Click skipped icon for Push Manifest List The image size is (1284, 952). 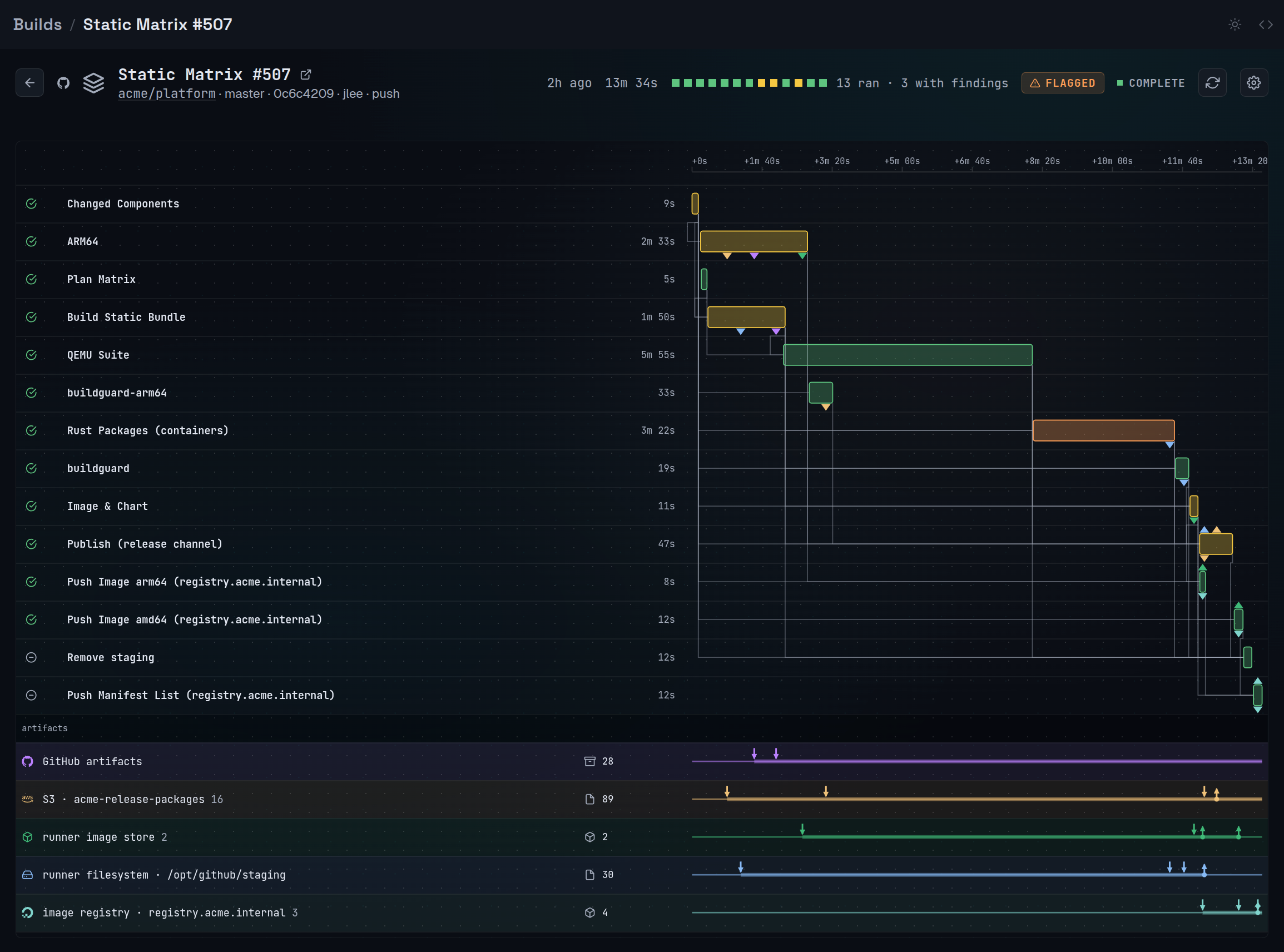point(32,696)
